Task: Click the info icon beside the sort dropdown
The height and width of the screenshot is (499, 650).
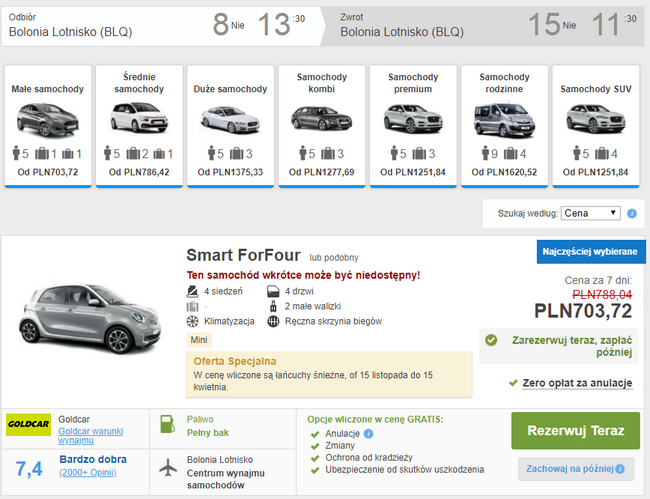Action: [x=632, y=213]
